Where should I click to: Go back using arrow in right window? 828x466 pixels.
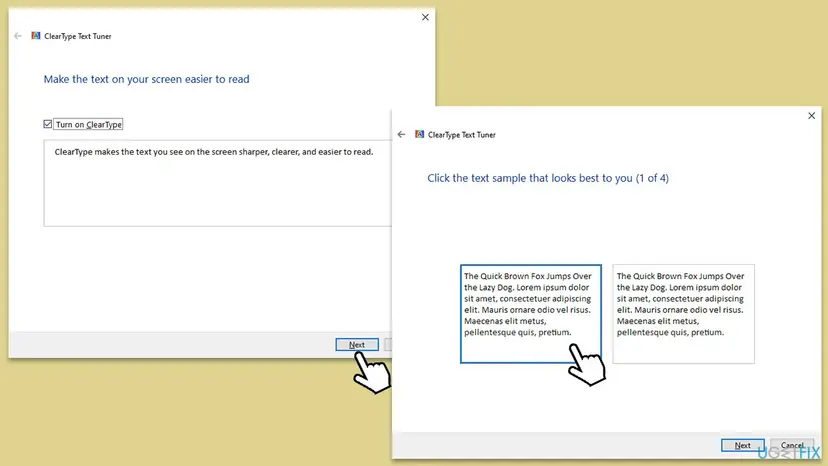tap(401, 134)
